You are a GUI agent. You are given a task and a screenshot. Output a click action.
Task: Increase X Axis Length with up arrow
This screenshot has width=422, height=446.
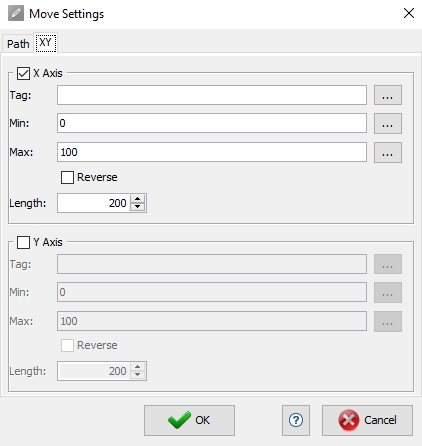tap(138, 199)
